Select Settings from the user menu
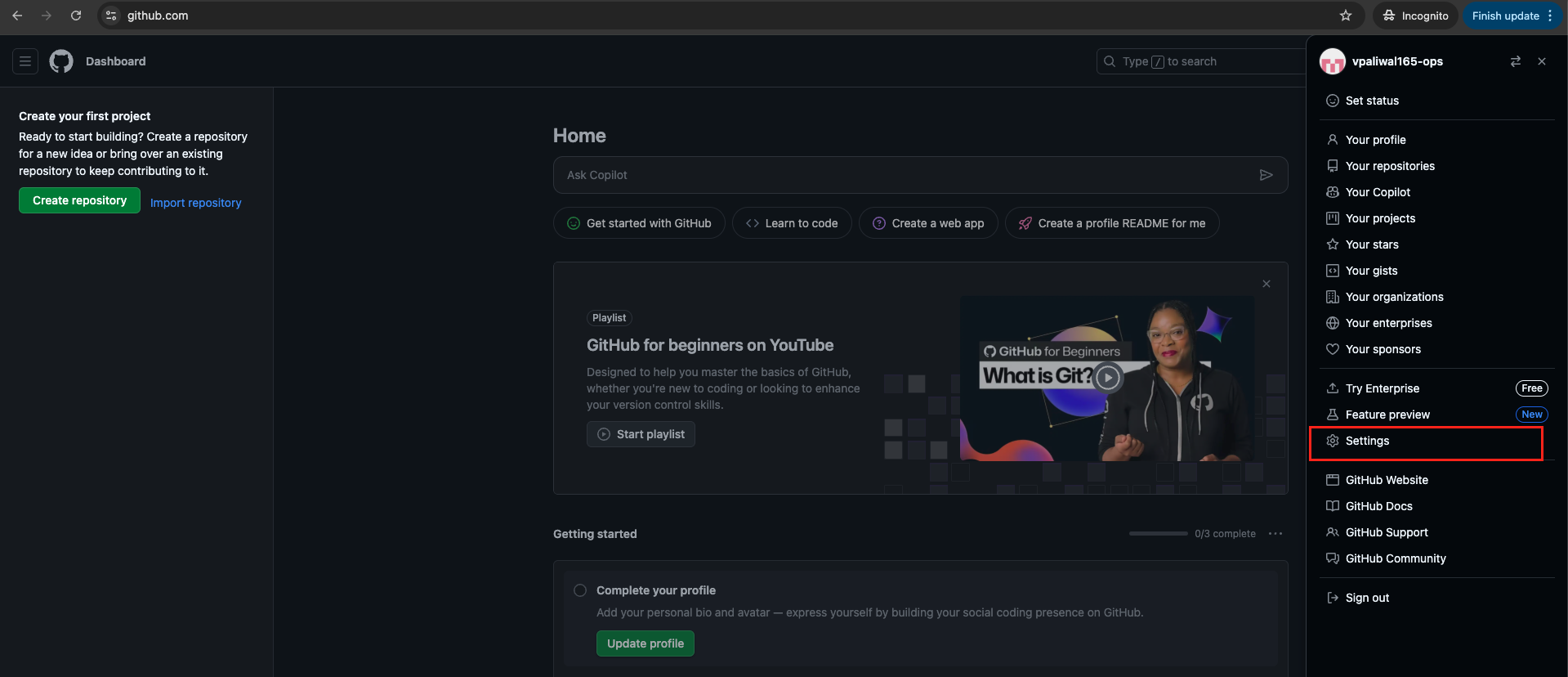The width and height of the screenshot is (1568, 677). 1367,441
